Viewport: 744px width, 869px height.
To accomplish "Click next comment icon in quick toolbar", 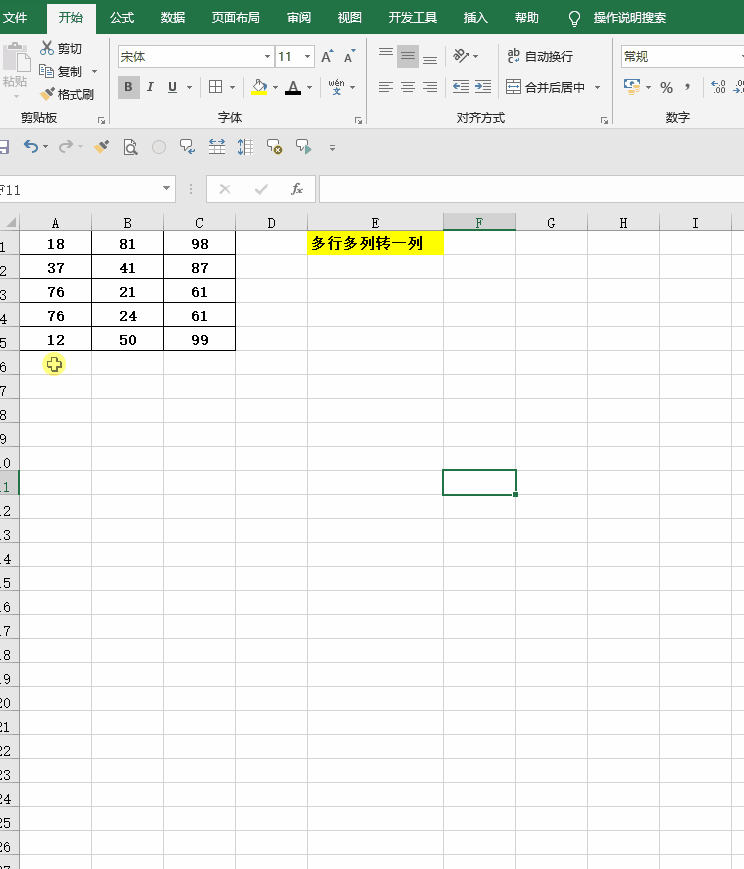I will pos(304,147).
